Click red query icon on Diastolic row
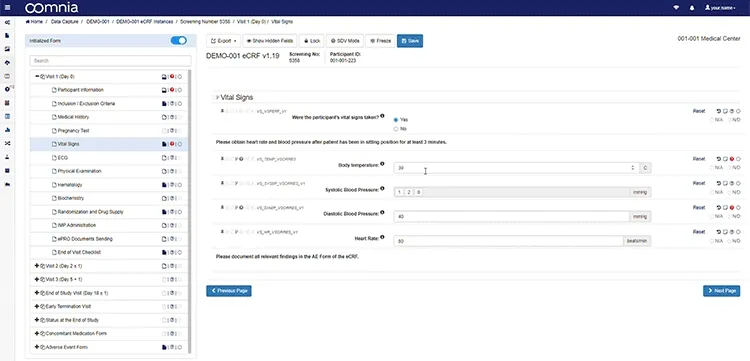 pyautogui.click(x=732, y=208)
